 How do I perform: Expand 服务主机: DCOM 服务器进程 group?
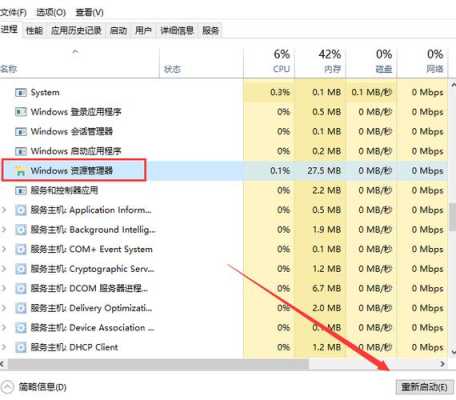pos(4,289)
